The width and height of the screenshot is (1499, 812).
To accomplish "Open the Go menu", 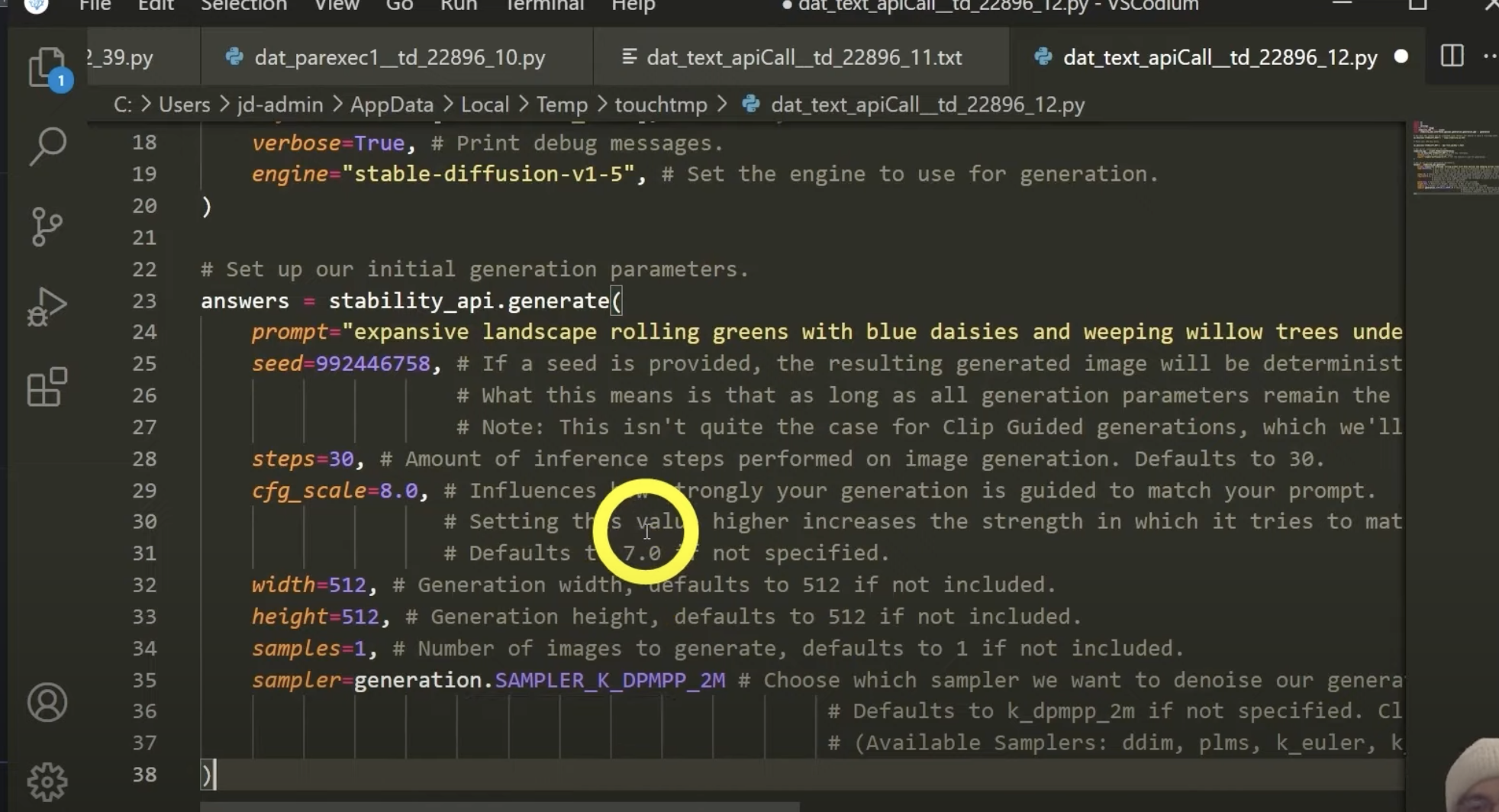I will 399,6.
